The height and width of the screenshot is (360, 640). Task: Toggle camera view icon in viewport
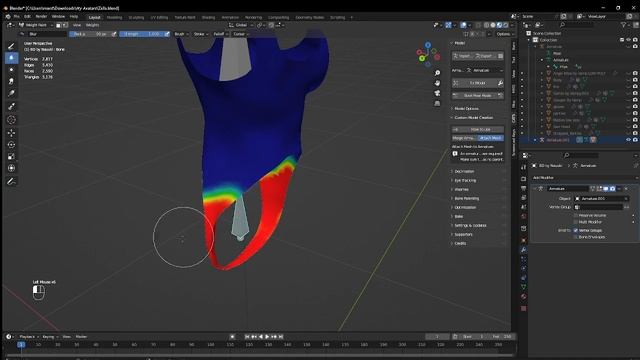point(437,93)
